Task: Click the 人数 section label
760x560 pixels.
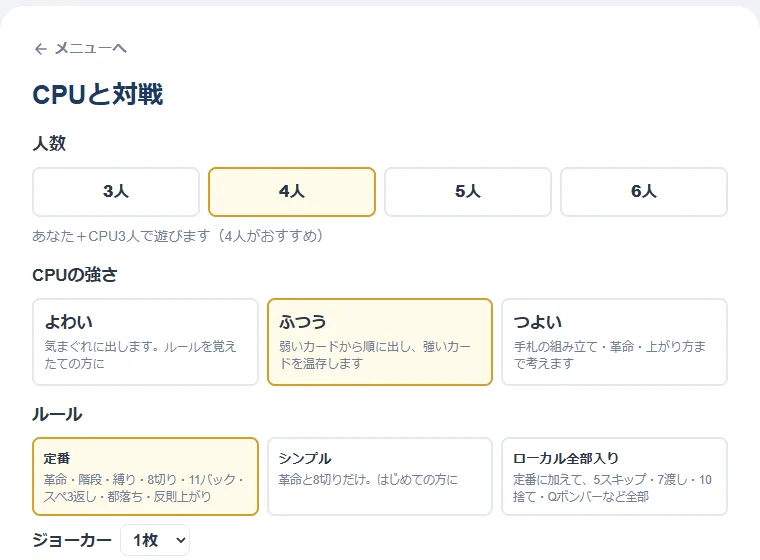Action: [49, 143]
